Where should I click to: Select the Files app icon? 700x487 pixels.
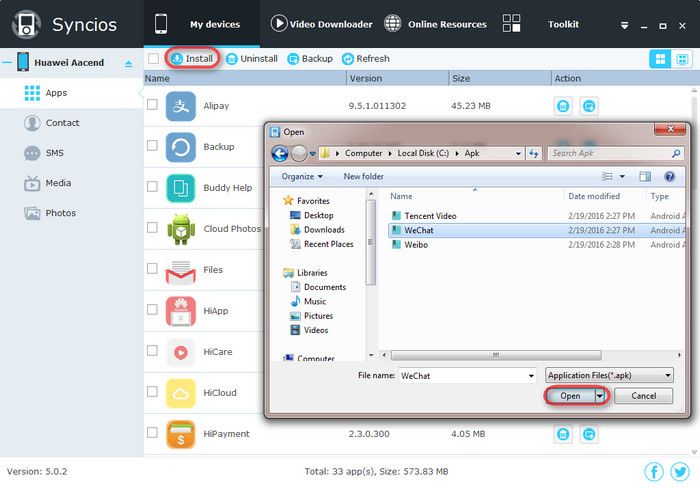180,271
